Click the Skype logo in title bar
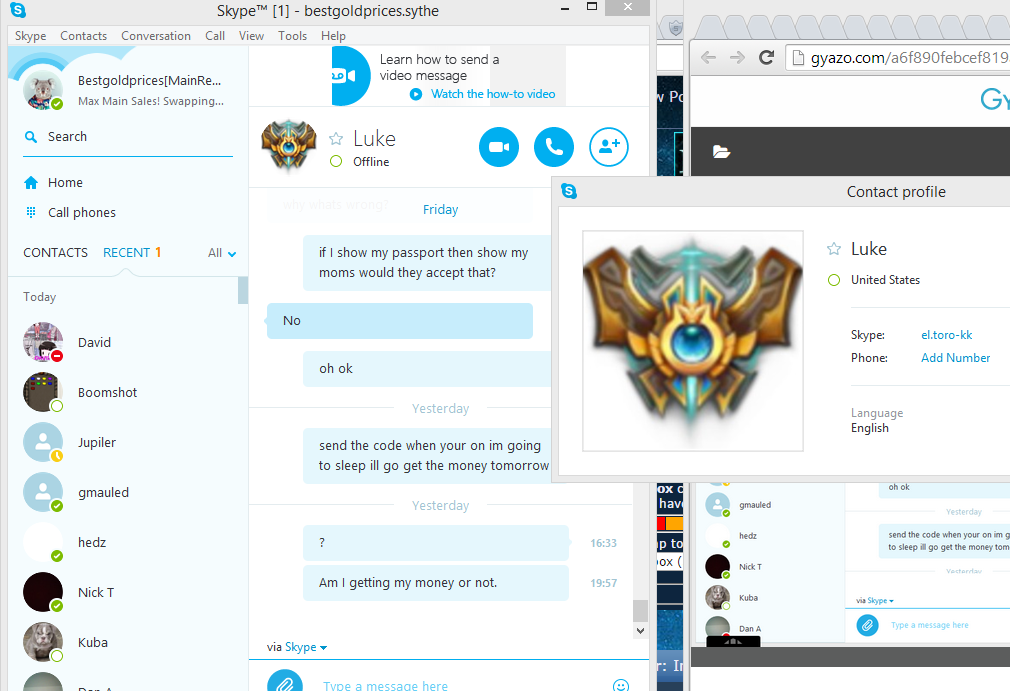Screen dimensions: 1010x691 click(x=18, y=10)
